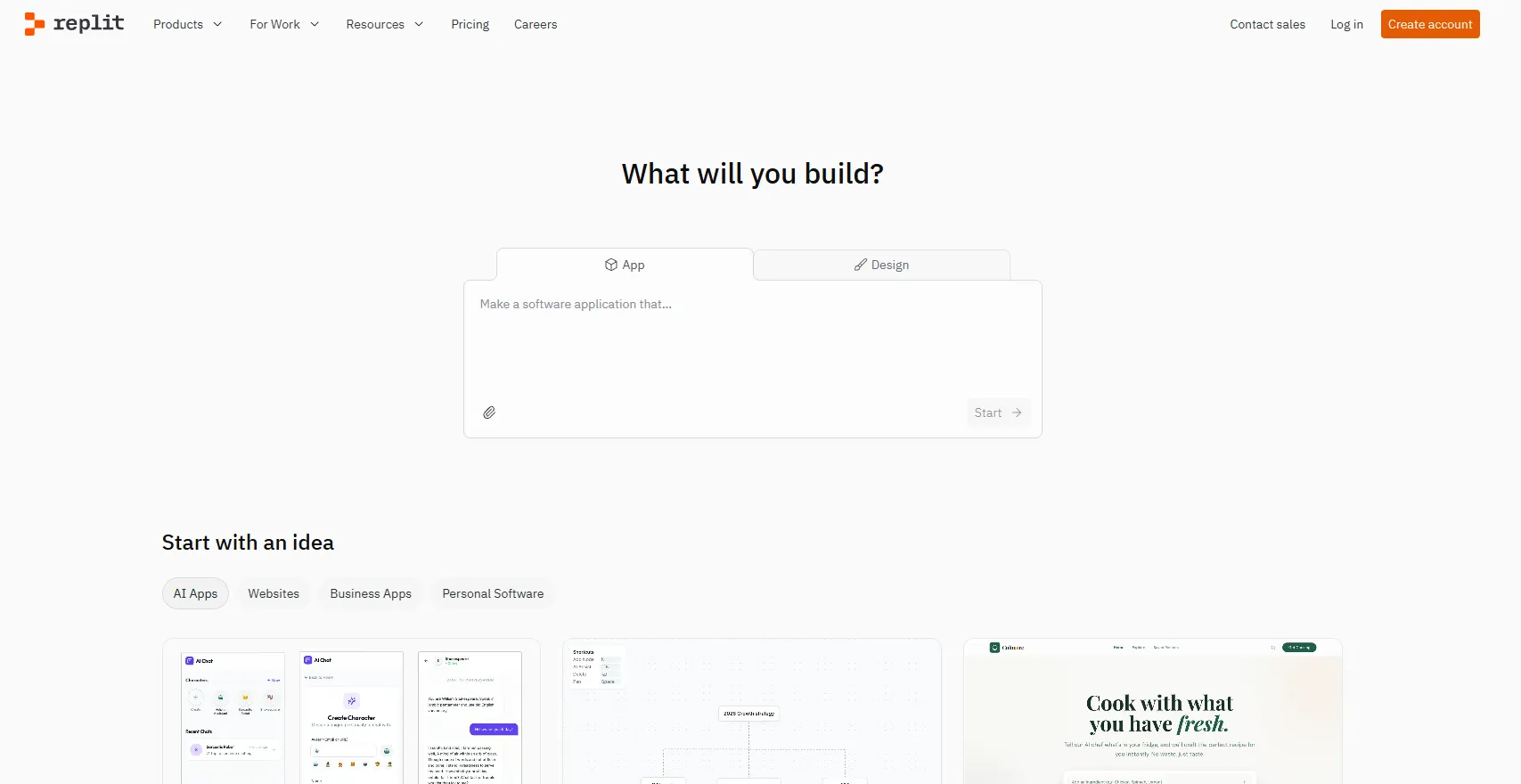
Task: Click the Replit logo icon
Action: 35,24
